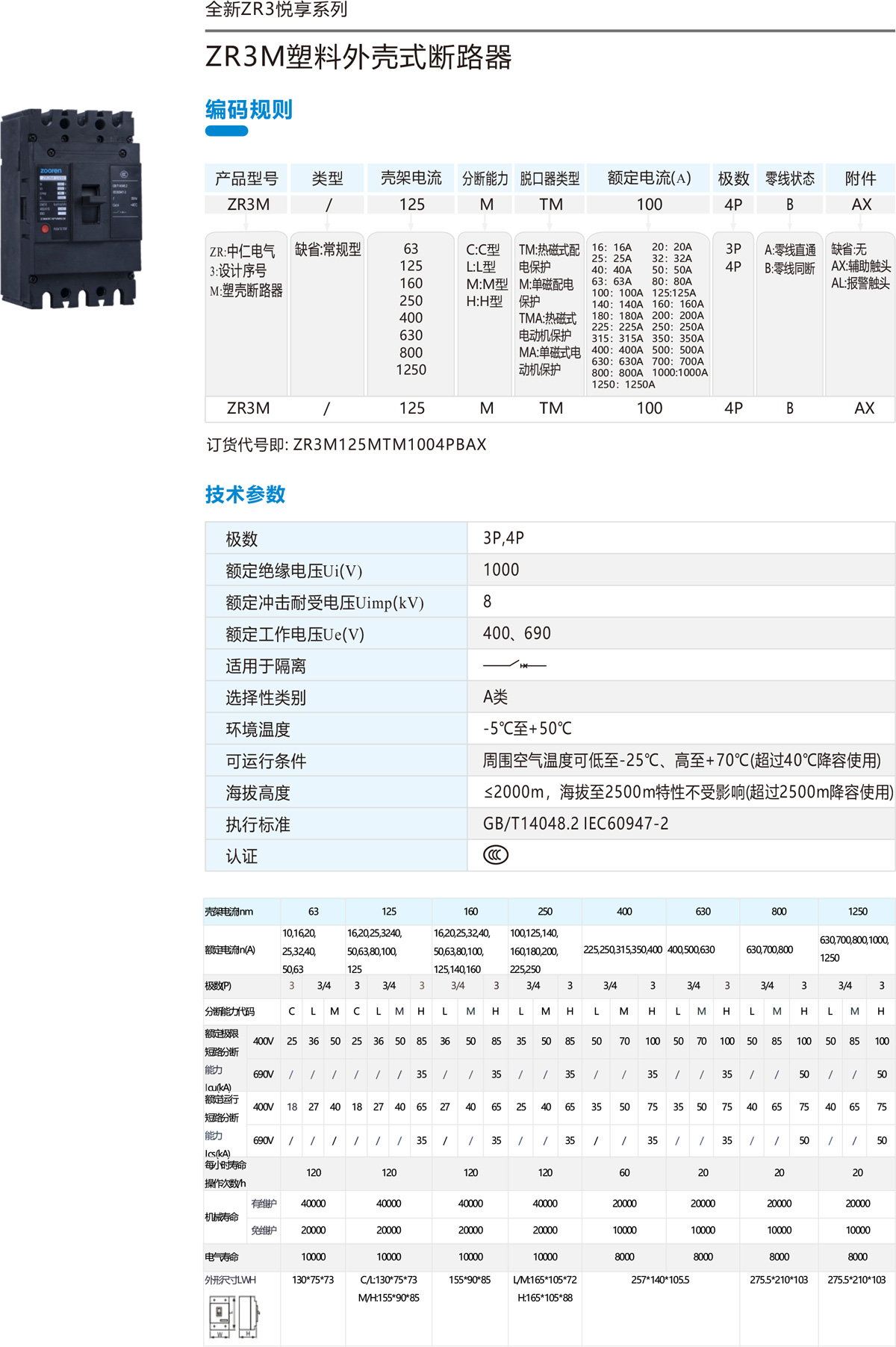
Task: Click the 壳架电流Inm row header
Action: pyautogui.click(x=228, y=912)
